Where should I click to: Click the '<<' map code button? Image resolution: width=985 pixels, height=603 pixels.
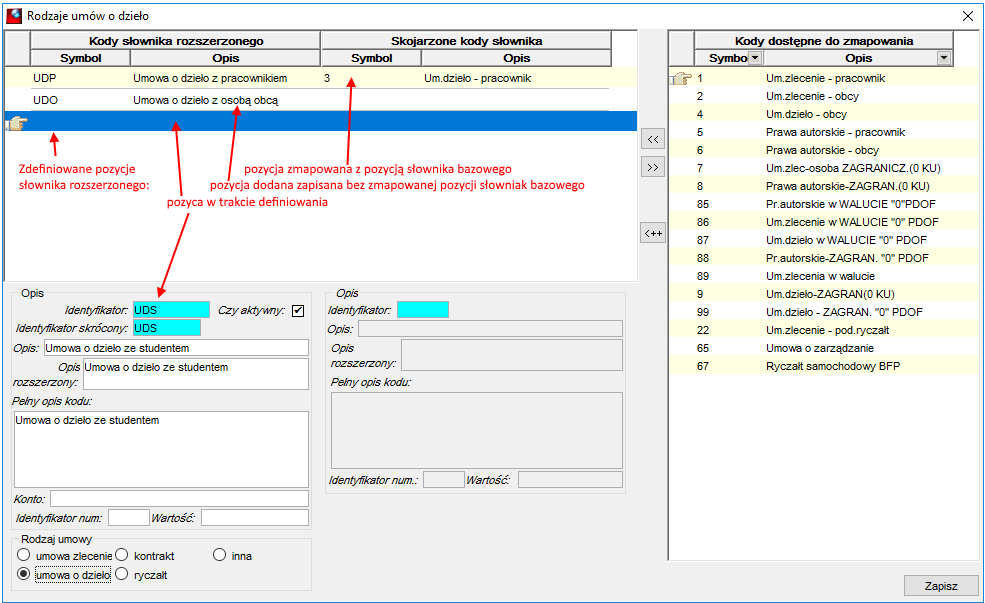click(x=653, y=139)
